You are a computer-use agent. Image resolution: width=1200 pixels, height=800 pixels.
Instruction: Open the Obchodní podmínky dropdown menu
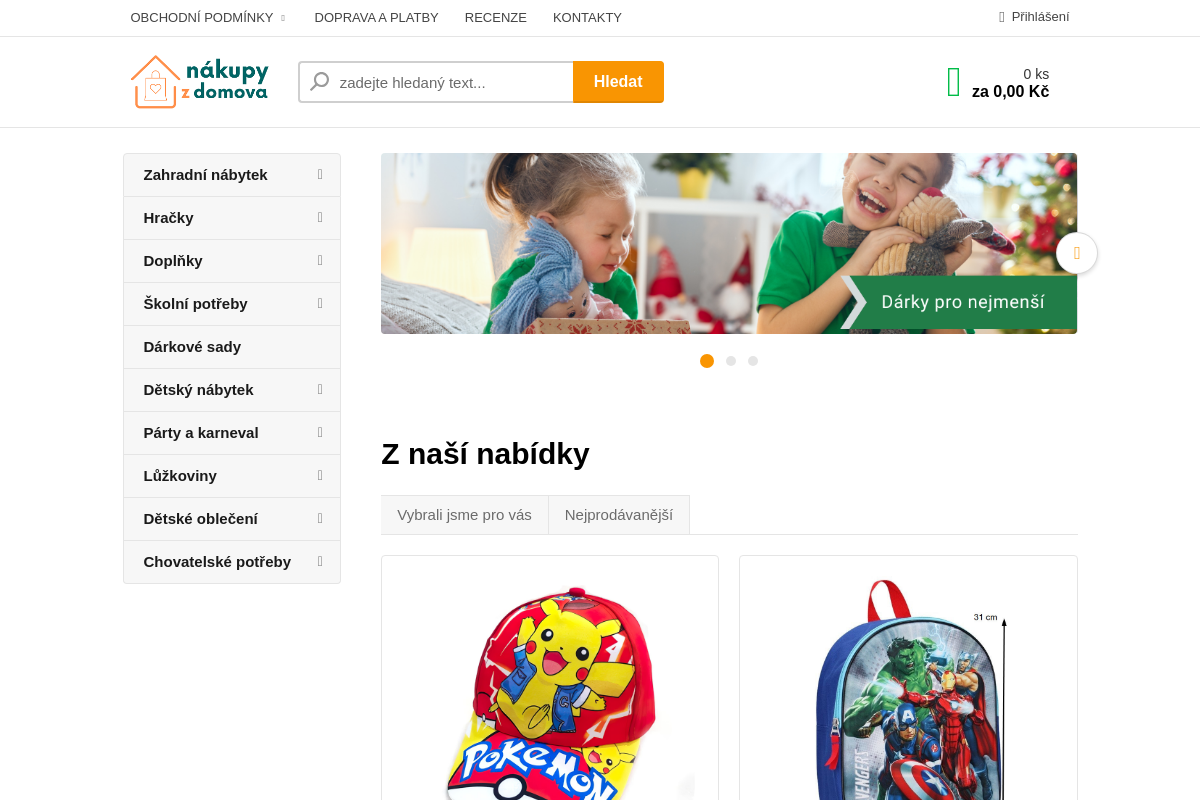coord(208,18)
